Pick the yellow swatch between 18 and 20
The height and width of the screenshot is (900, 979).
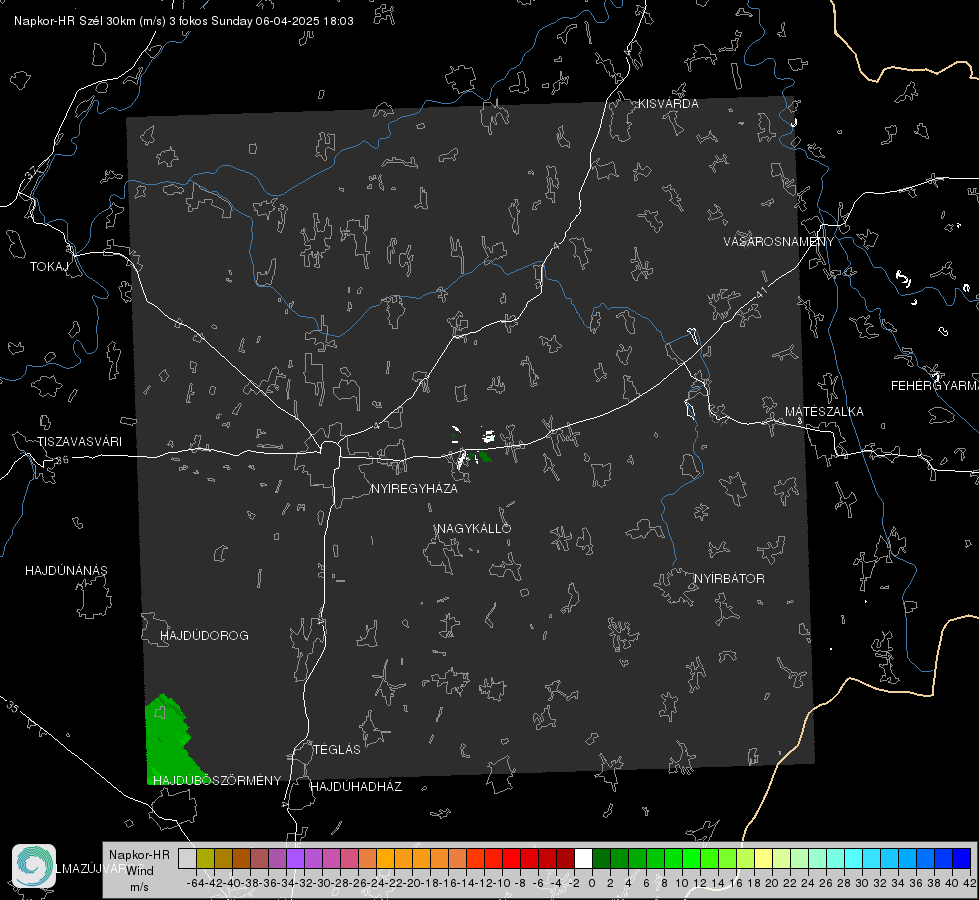763,858
